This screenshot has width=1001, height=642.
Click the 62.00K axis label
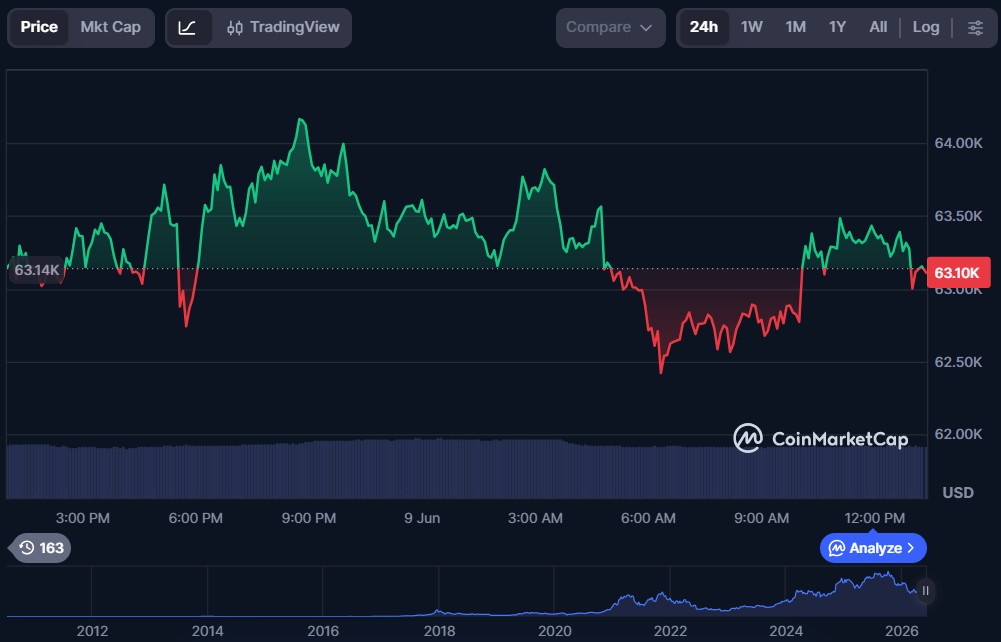coord(958,434)
